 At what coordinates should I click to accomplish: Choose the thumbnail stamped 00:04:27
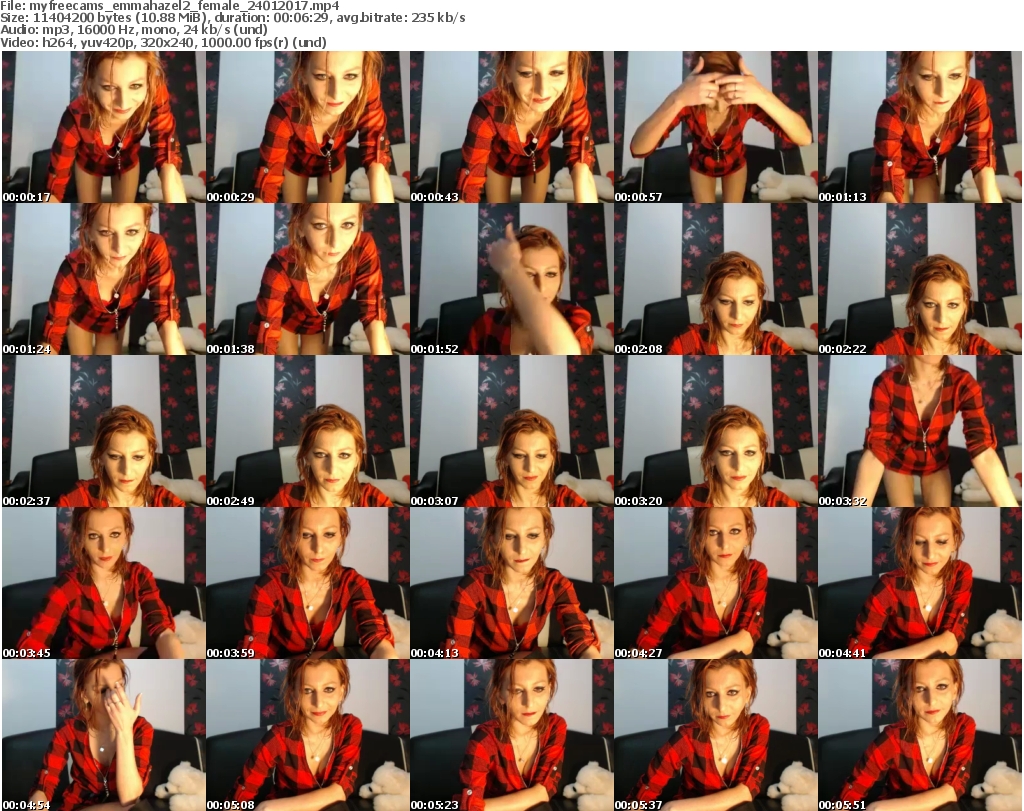coord(715,583)
